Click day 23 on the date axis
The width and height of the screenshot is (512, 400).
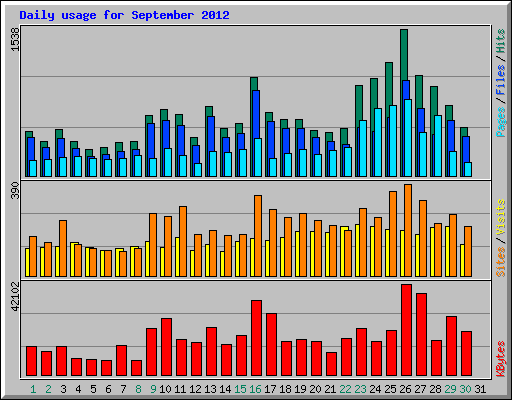click(360, 389)
